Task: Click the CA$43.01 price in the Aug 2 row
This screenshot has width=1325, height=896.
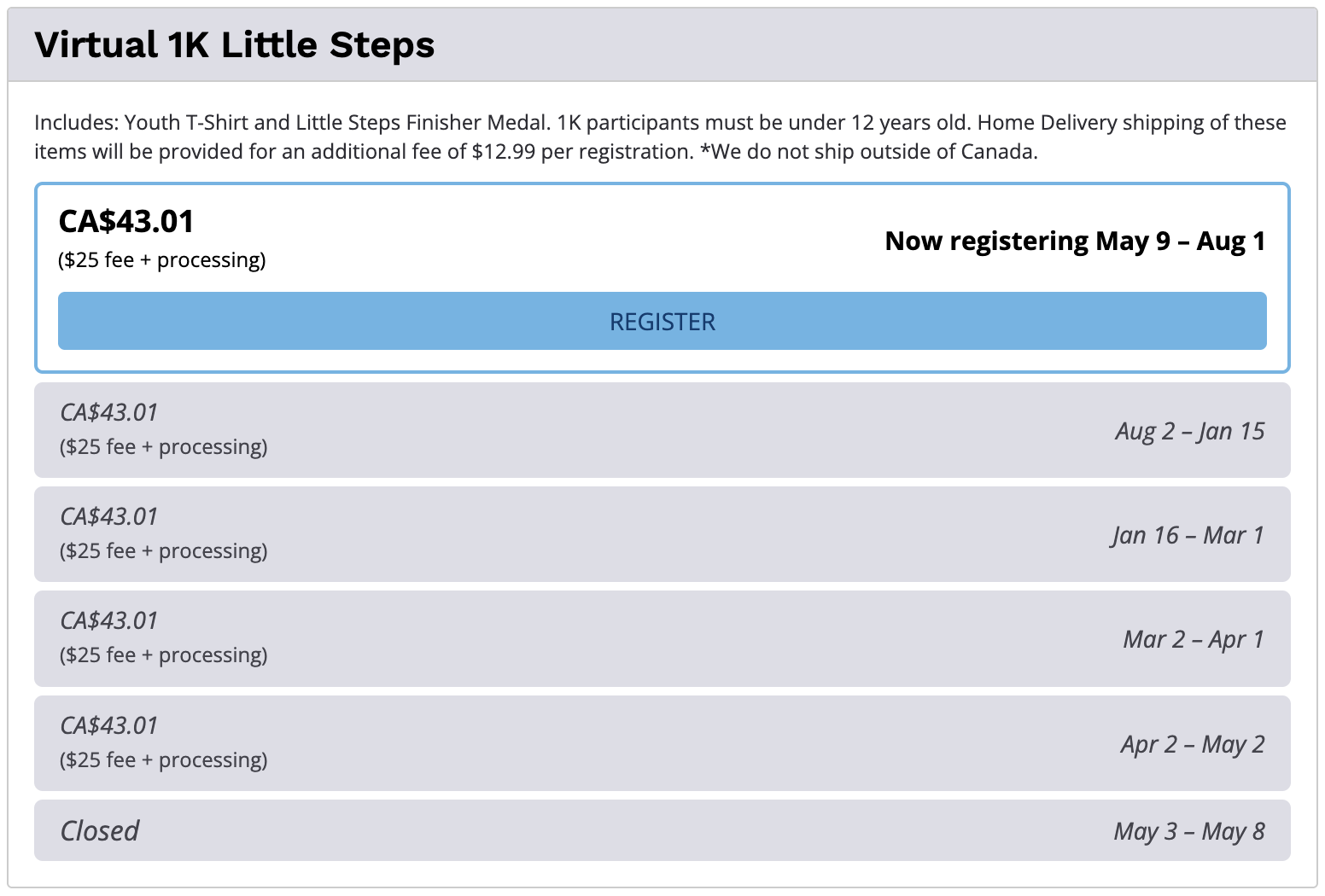Action: pyautogui.click(x=109, y=412)
